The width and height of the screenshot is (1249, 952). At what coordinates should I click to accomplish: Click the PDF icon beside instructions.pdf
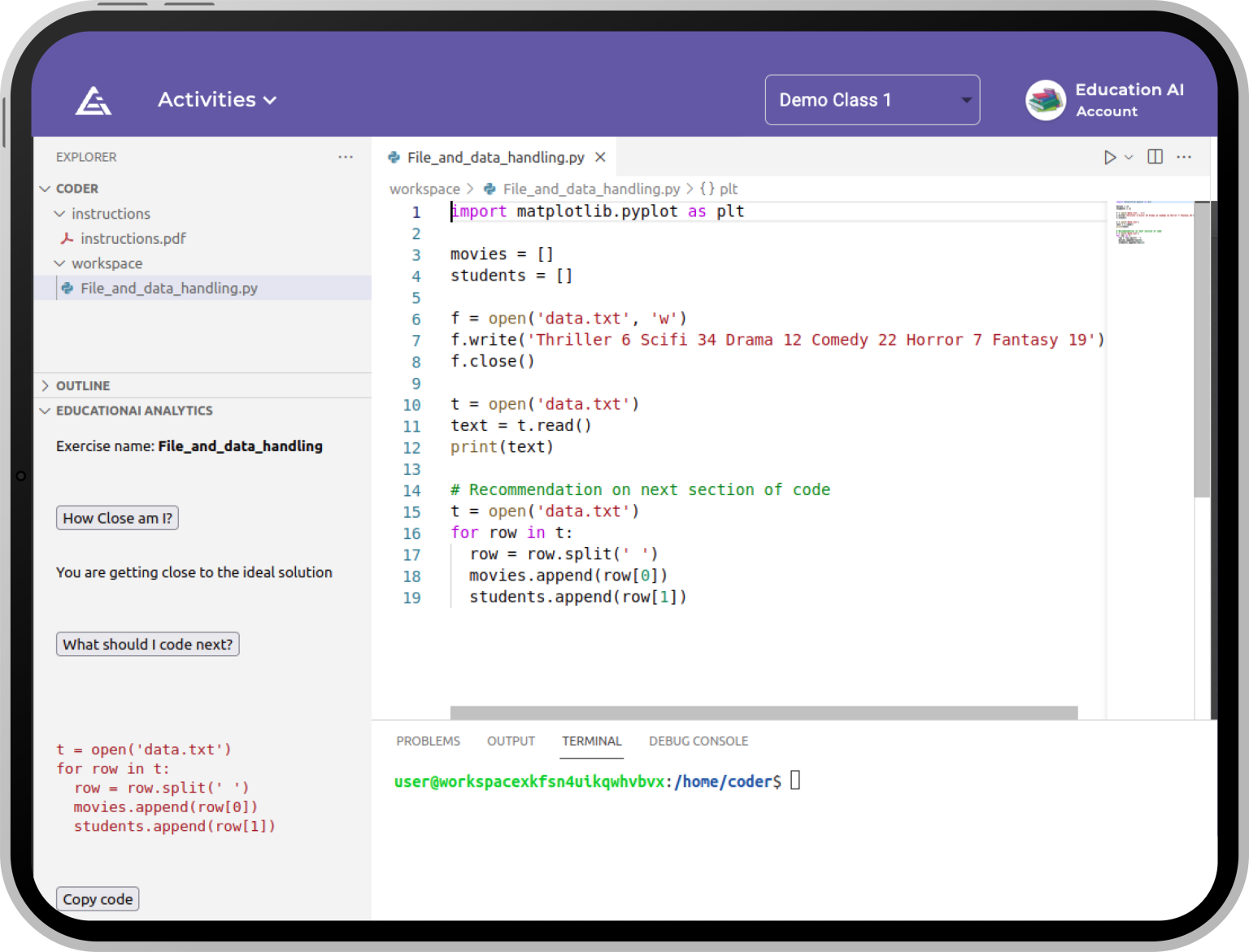[x=67, y=238]
